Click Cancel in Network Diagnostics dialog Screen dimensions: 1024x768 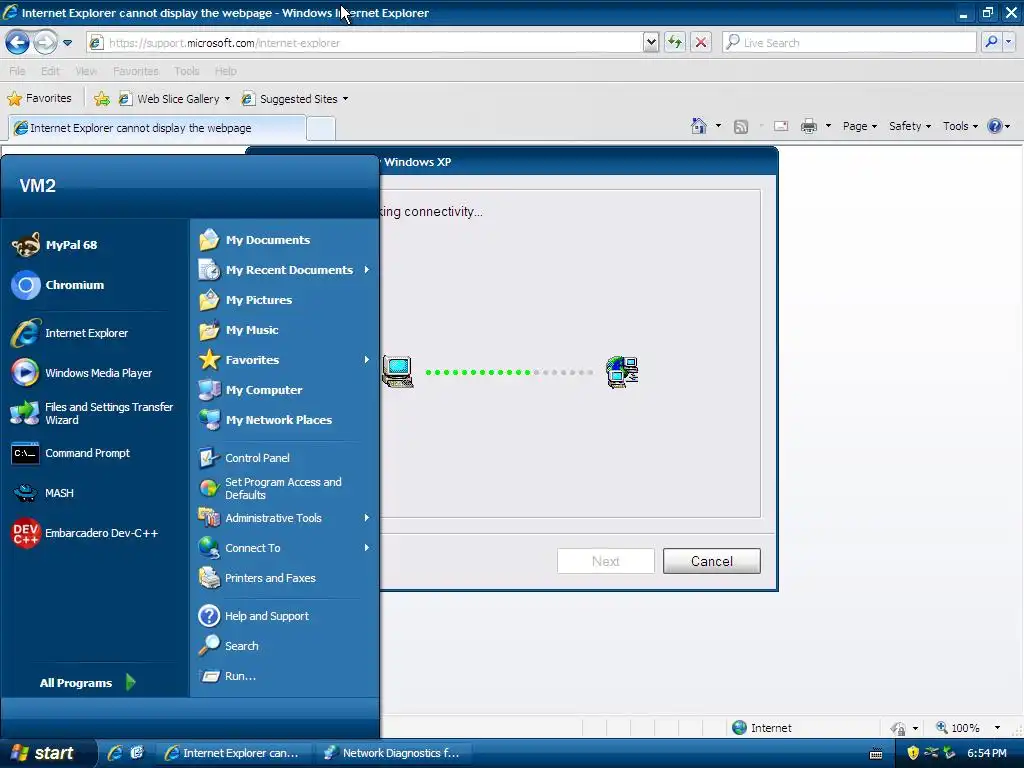click(712, 561)
